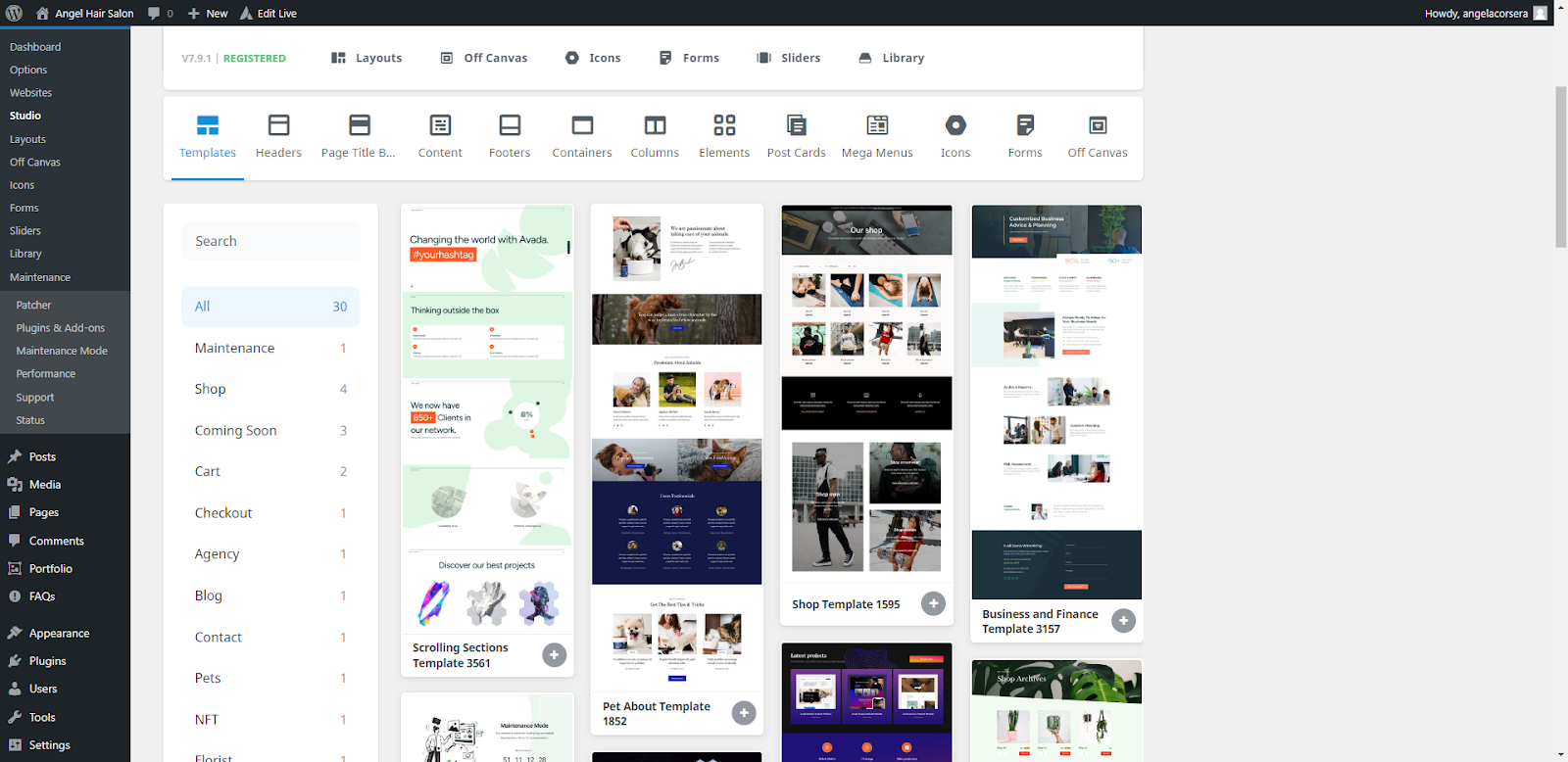Select the Icons category icon in studio row

coord(955,125)
